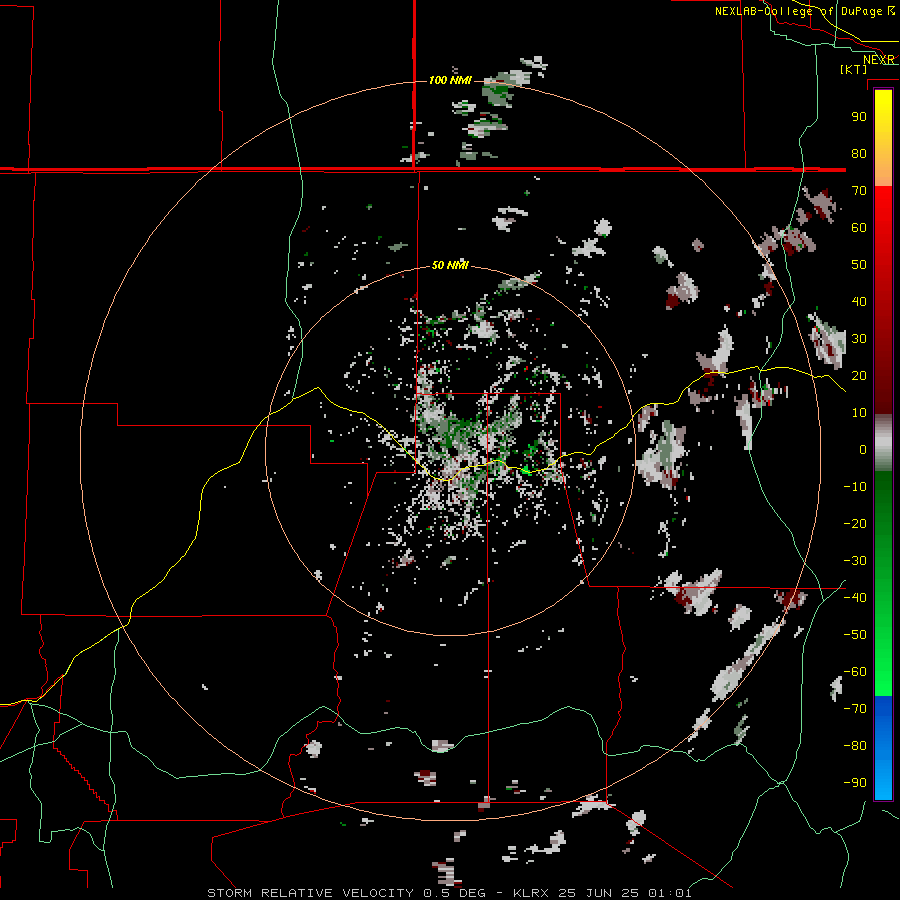Click the 50 NMI range ring label
The height and width of the screenshot is (900, 900).
pos(450,265)
